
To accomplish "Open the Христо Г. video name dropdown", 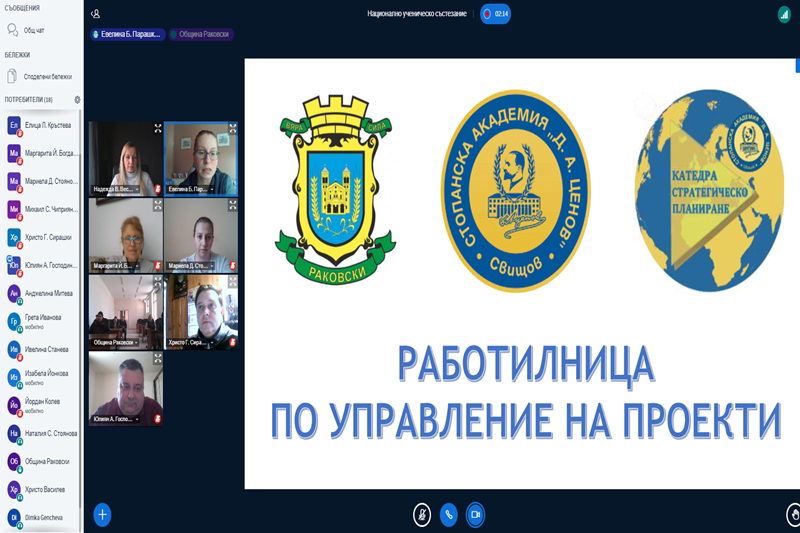I will coord(191,342).
